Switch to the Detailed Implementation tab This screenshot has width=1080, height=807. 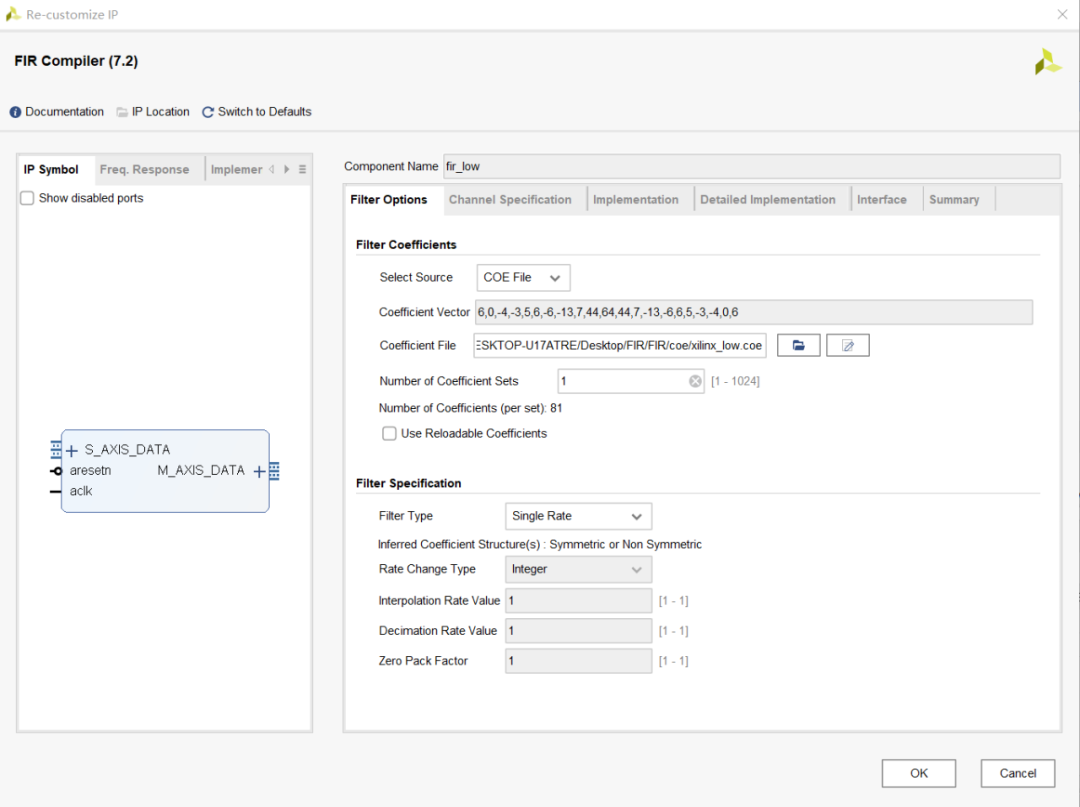[x=767, y=200]
